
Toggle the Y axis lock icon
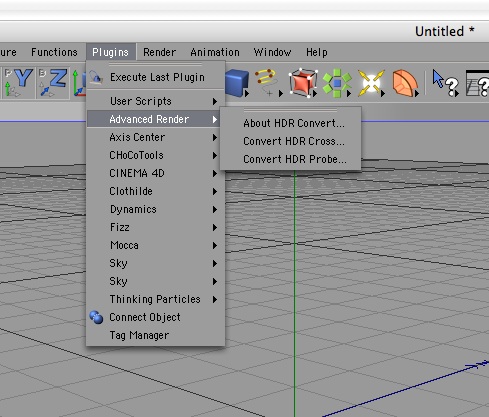pos(18,83)
